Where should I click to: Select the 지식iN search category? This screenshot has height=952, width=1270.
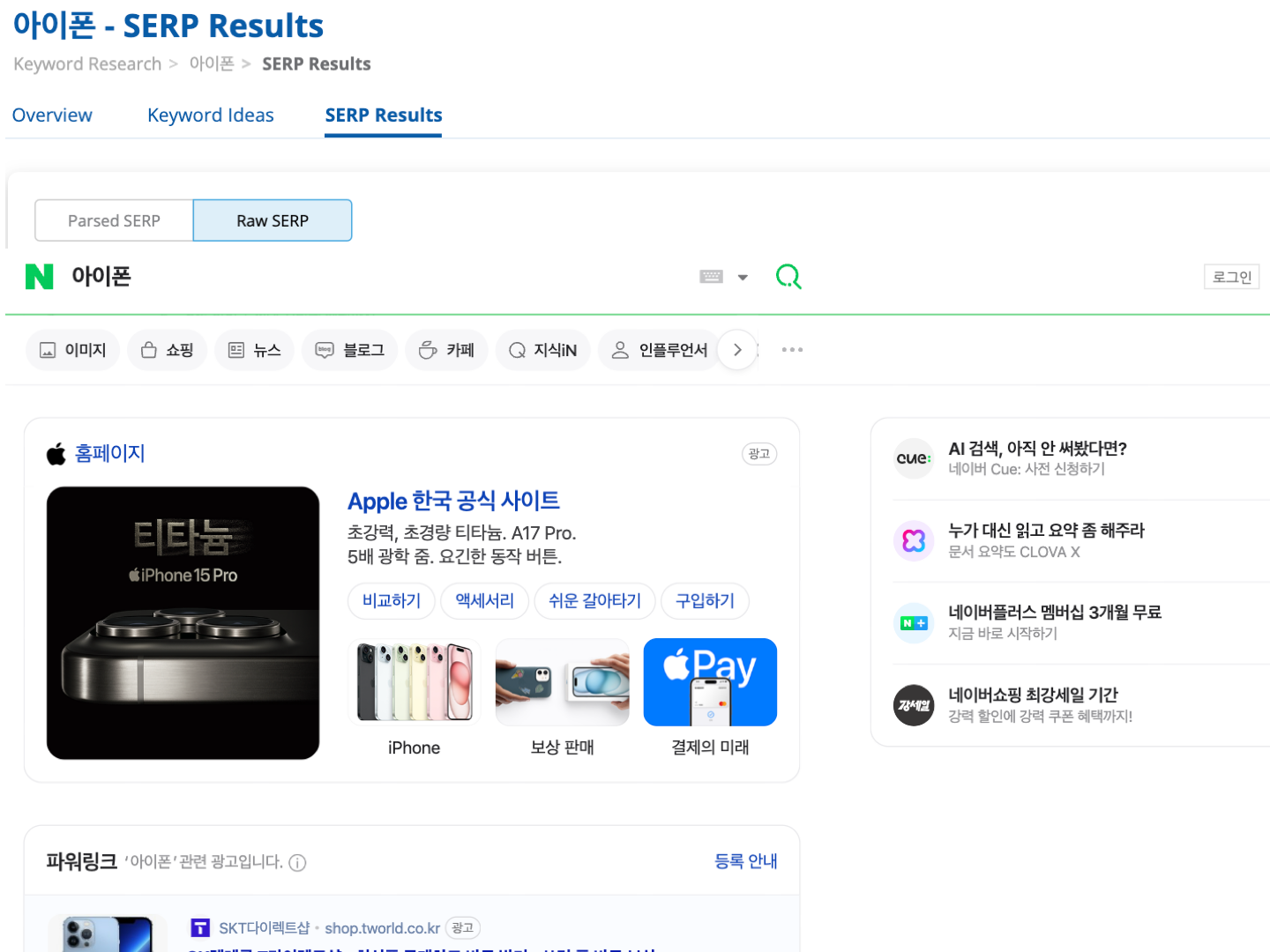[543, 350]
